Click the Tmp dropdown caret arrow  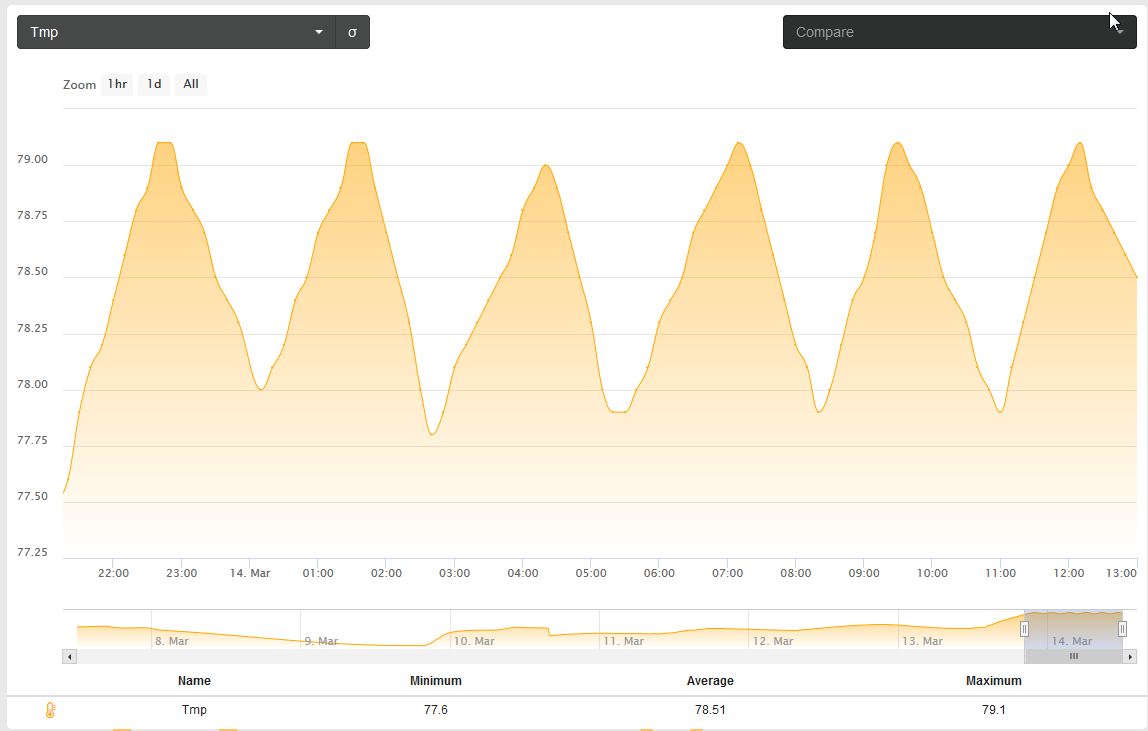pos(319,32)
